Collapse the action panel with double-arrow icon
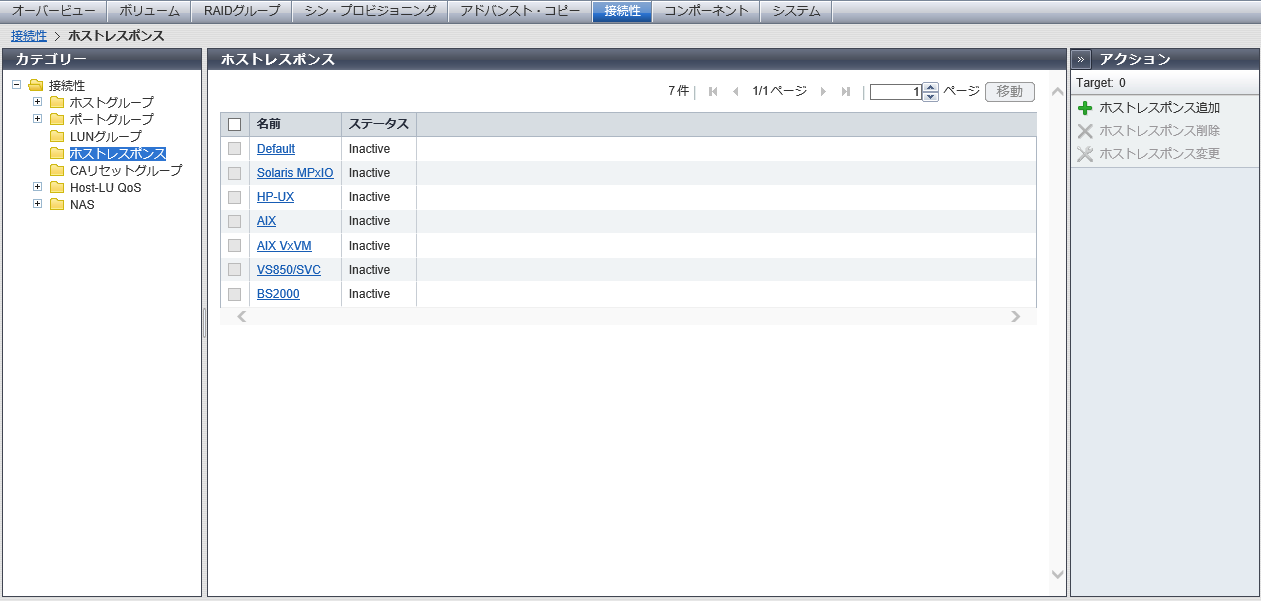Viewport: 1261px width, 601px height. [x=1081, y=59]
